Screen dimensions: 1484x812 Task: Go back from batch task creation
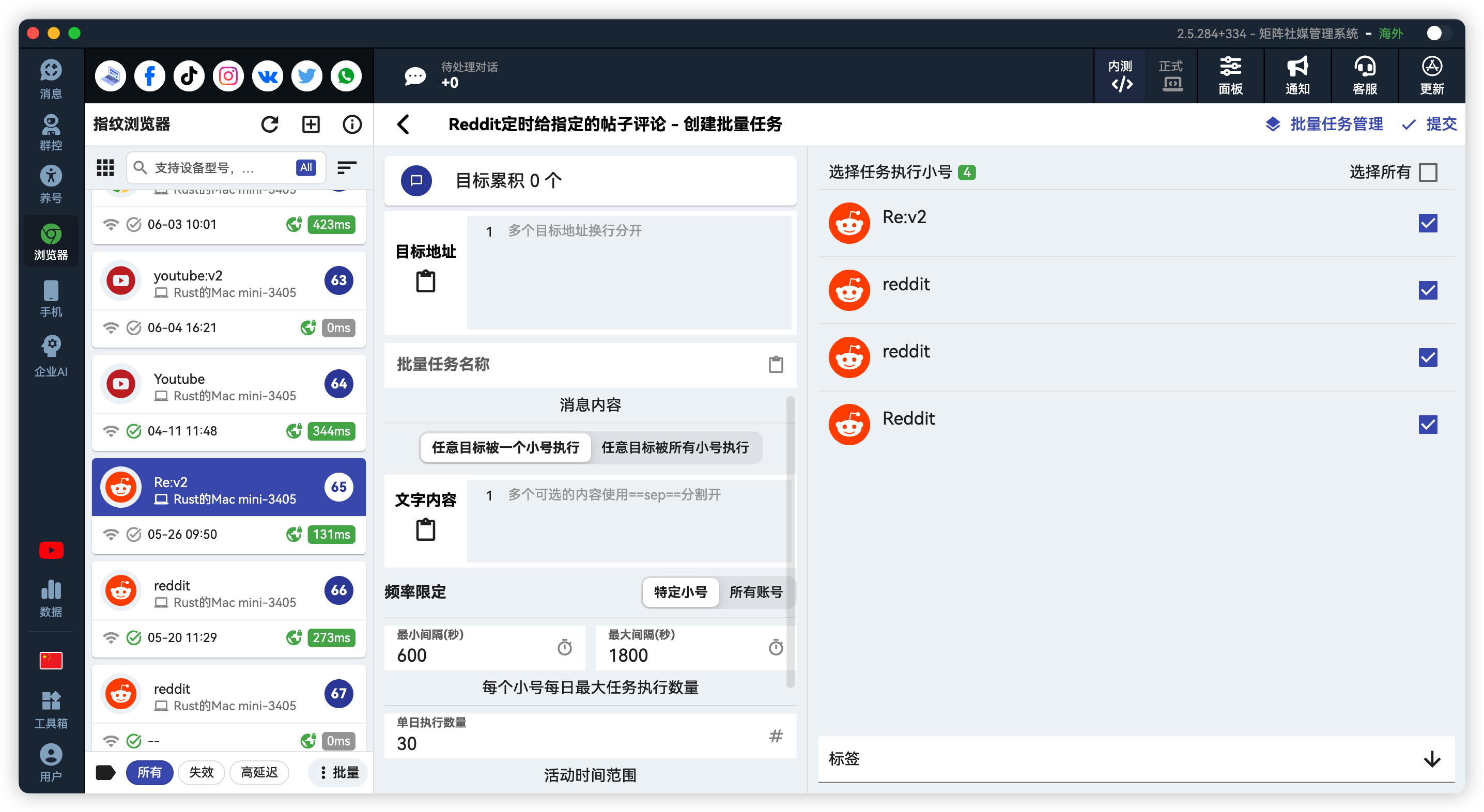tap(403, 124)
